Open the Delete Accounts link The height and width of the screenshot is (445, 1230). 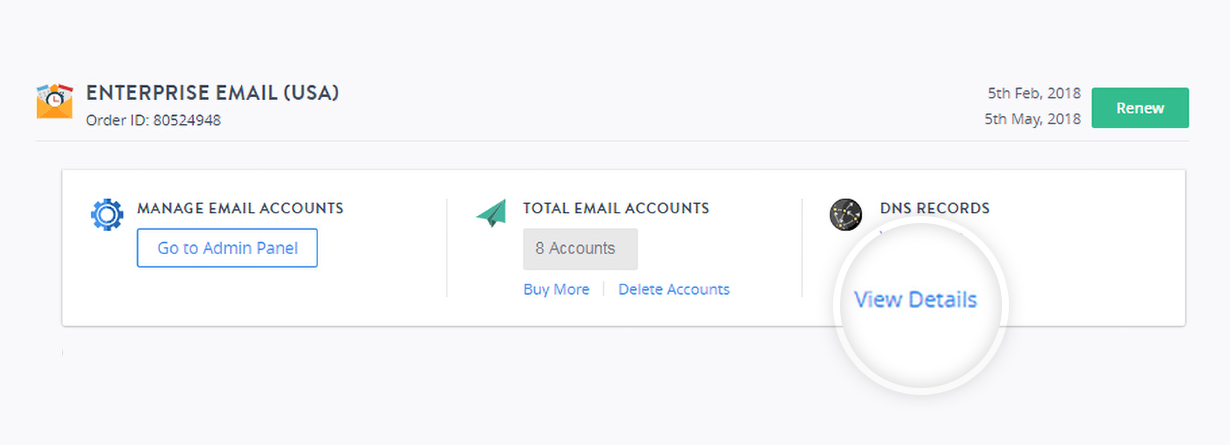674,289
